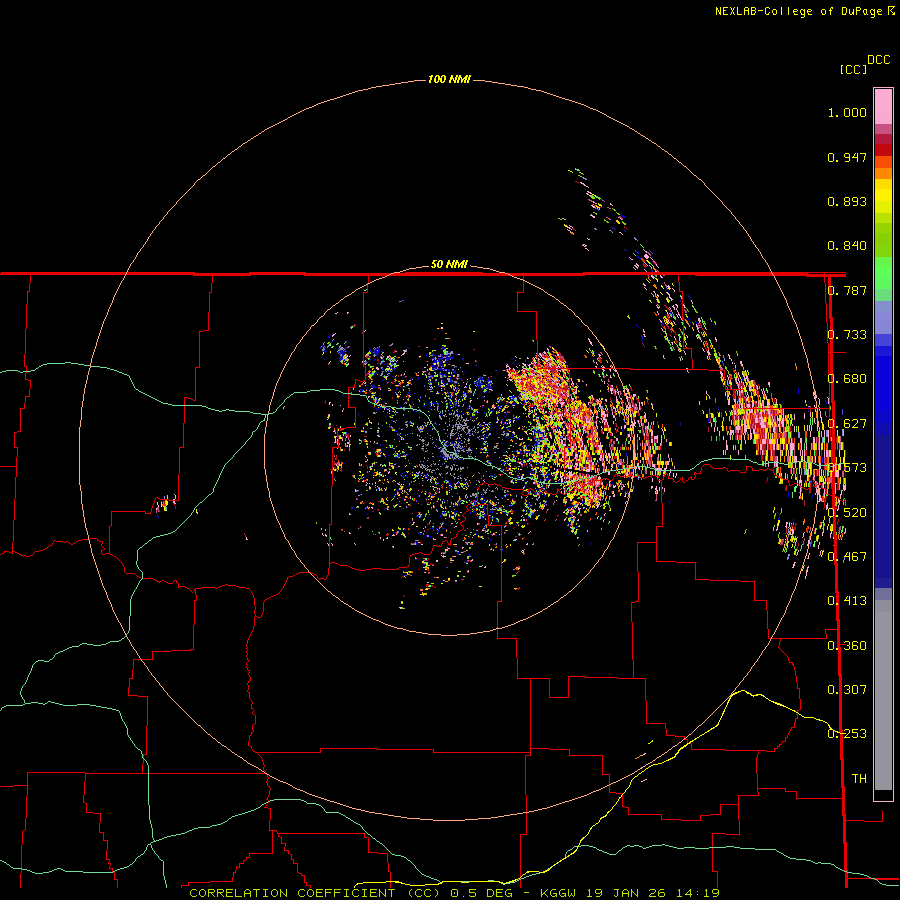Image resolution: width=900 pixels, height=900 pixels.
Task: Select the 0.253 color scale value
Action: [x=847, y=734]
